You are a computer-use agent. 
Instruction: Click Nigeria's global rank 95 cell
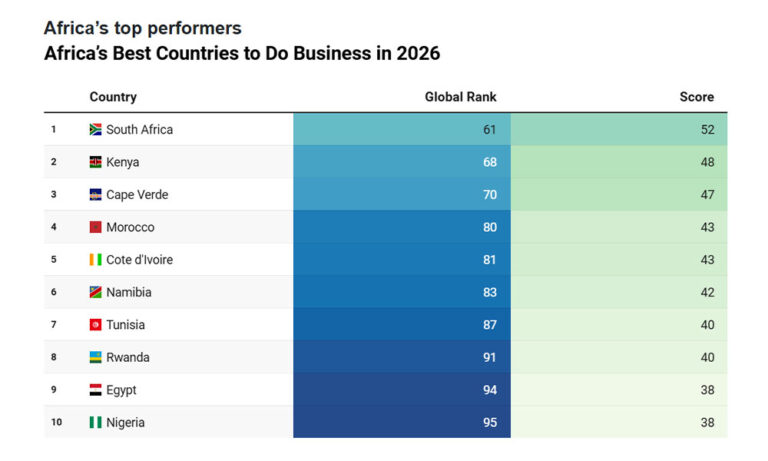[x=402, y=422]
